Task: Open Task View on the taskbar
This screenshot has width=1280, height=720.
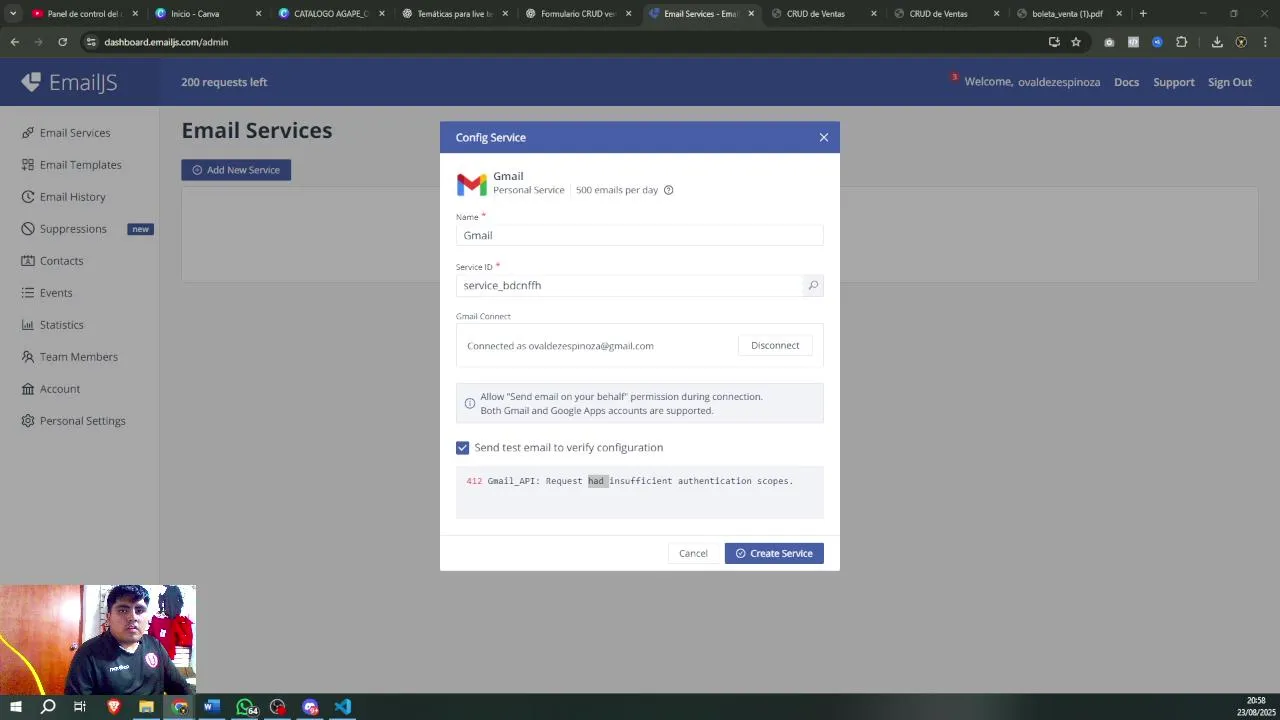Action: 80,707
